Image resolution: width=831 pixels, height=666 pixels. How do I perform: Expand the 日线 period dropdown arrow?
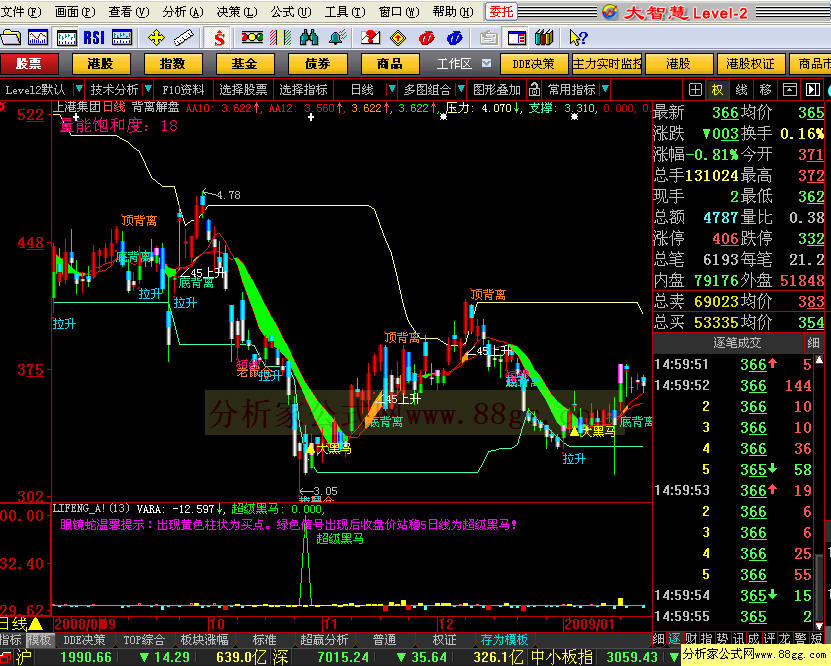[392, 89]
